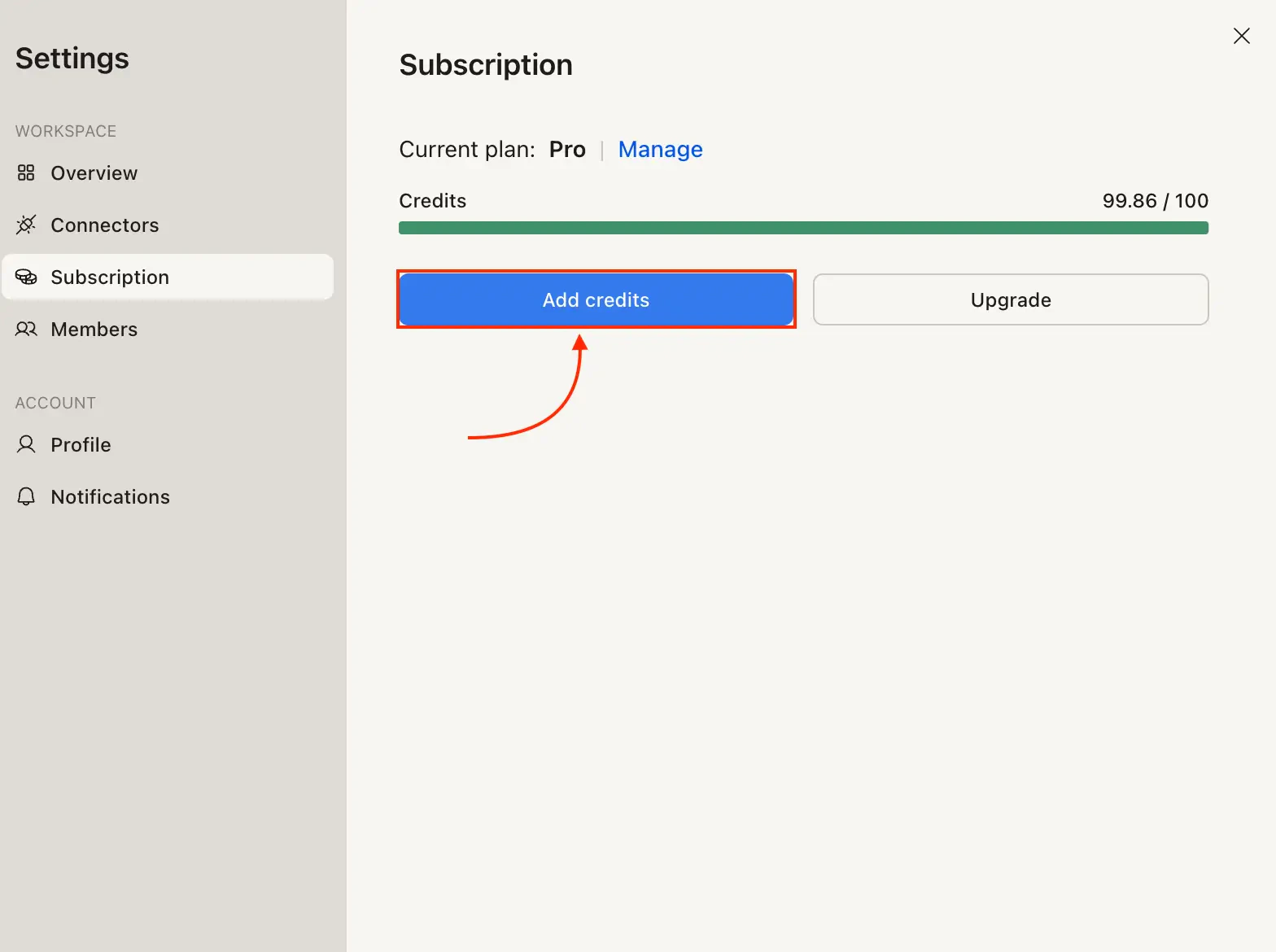Click the Profile person icon
This screenshot has height=952, width=1276.
click(26, 444)
